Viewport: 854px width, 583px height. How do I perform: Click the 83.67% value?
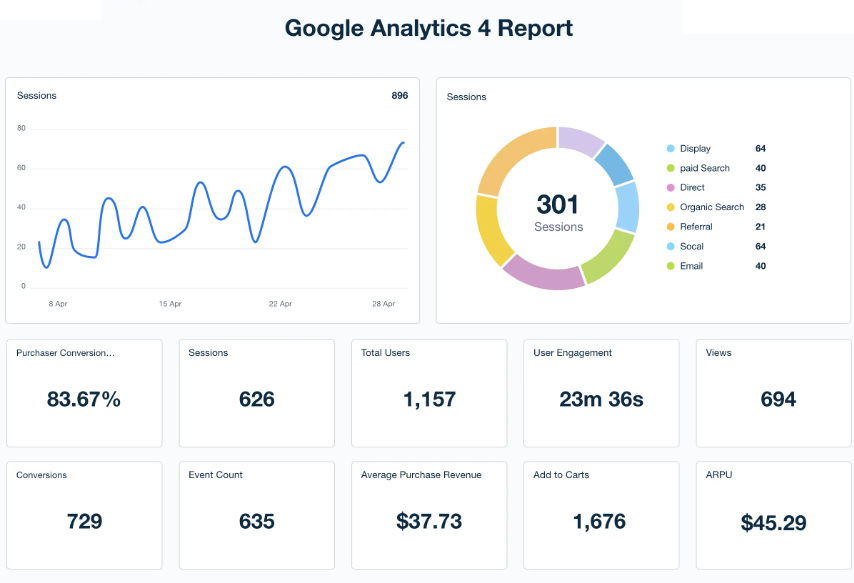[83, 399]
